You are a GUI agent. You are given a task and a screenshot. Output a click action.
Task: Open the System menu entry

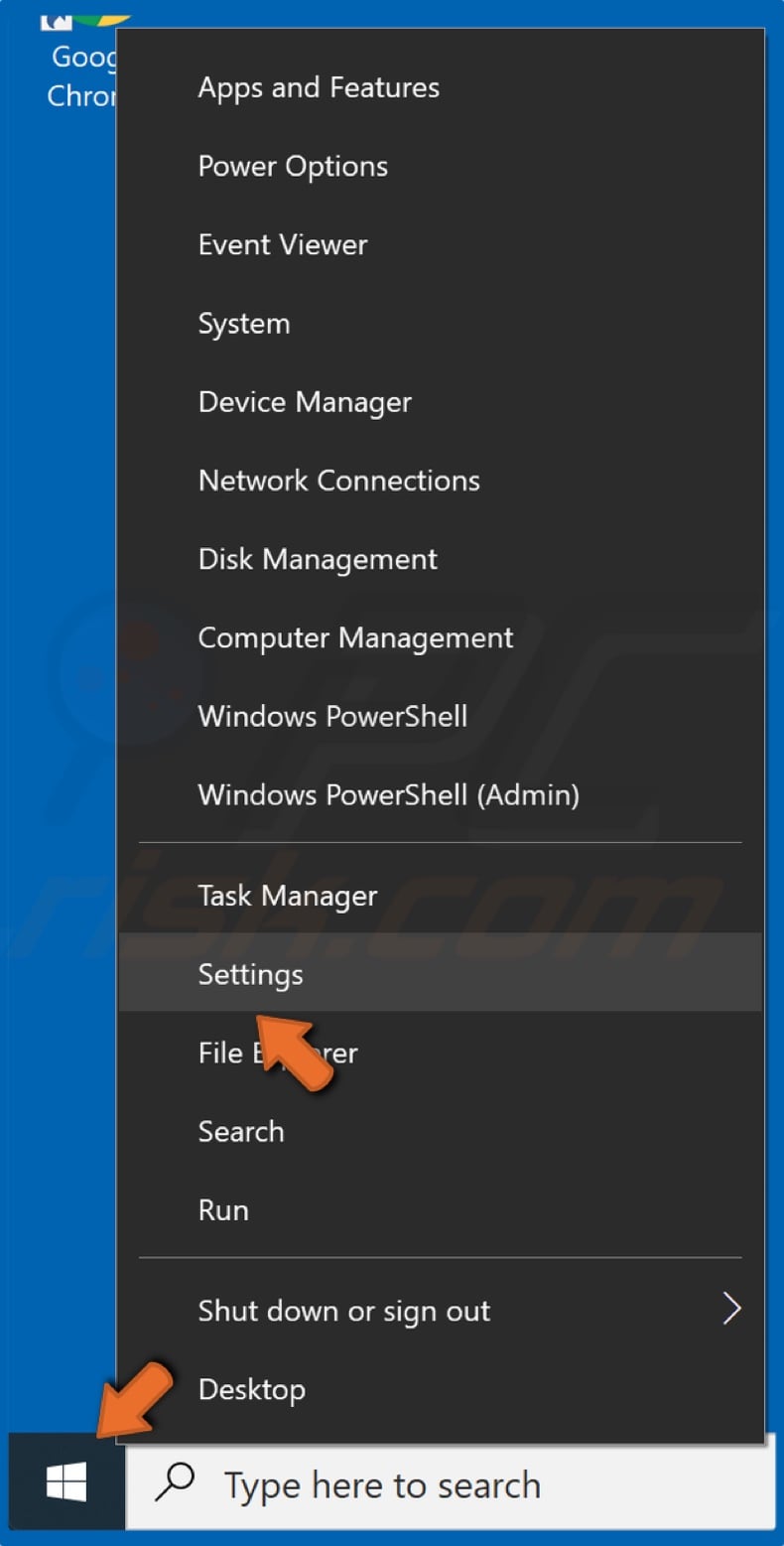click(x=244, y=323)
